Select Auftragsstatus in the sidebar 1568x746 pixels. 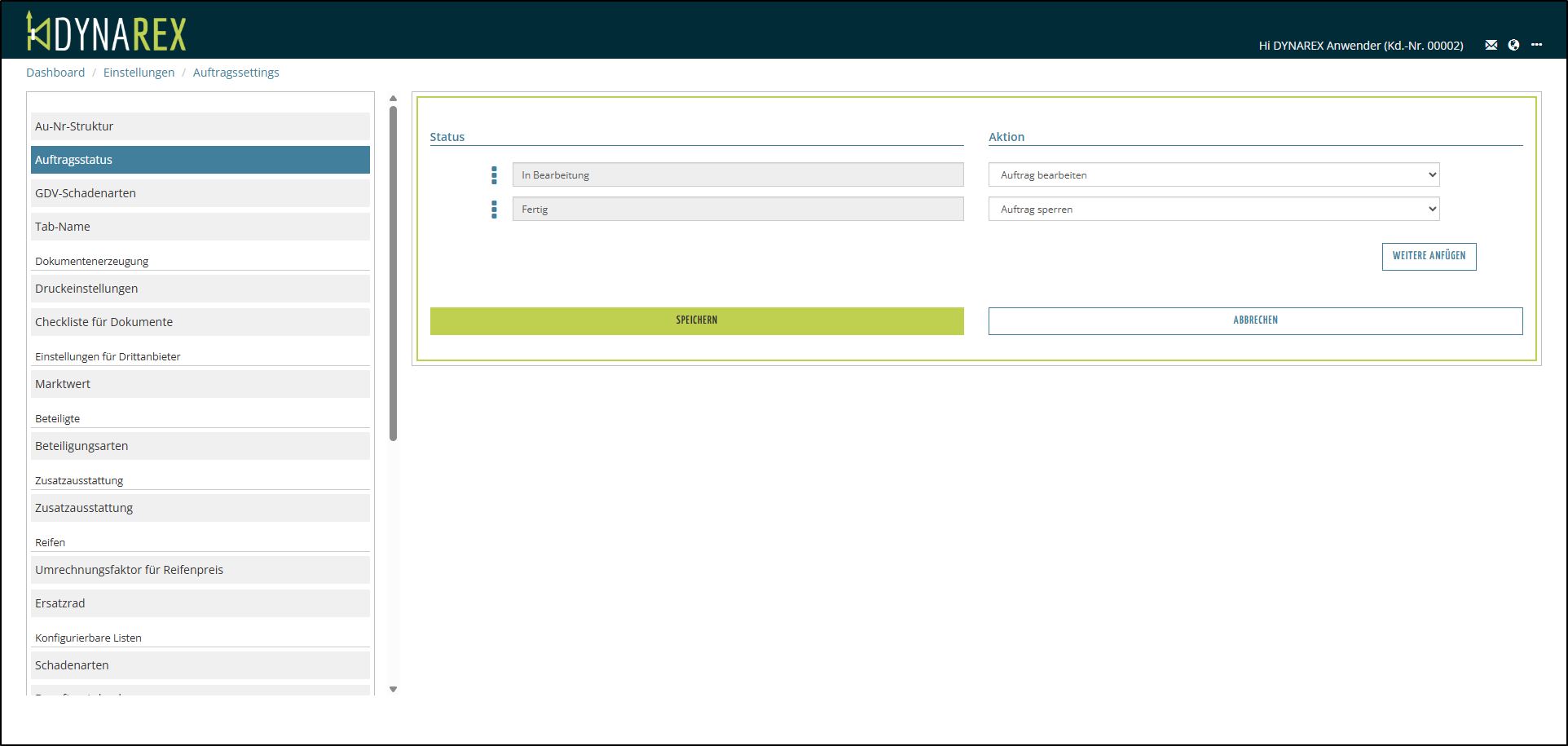(200, 160)
